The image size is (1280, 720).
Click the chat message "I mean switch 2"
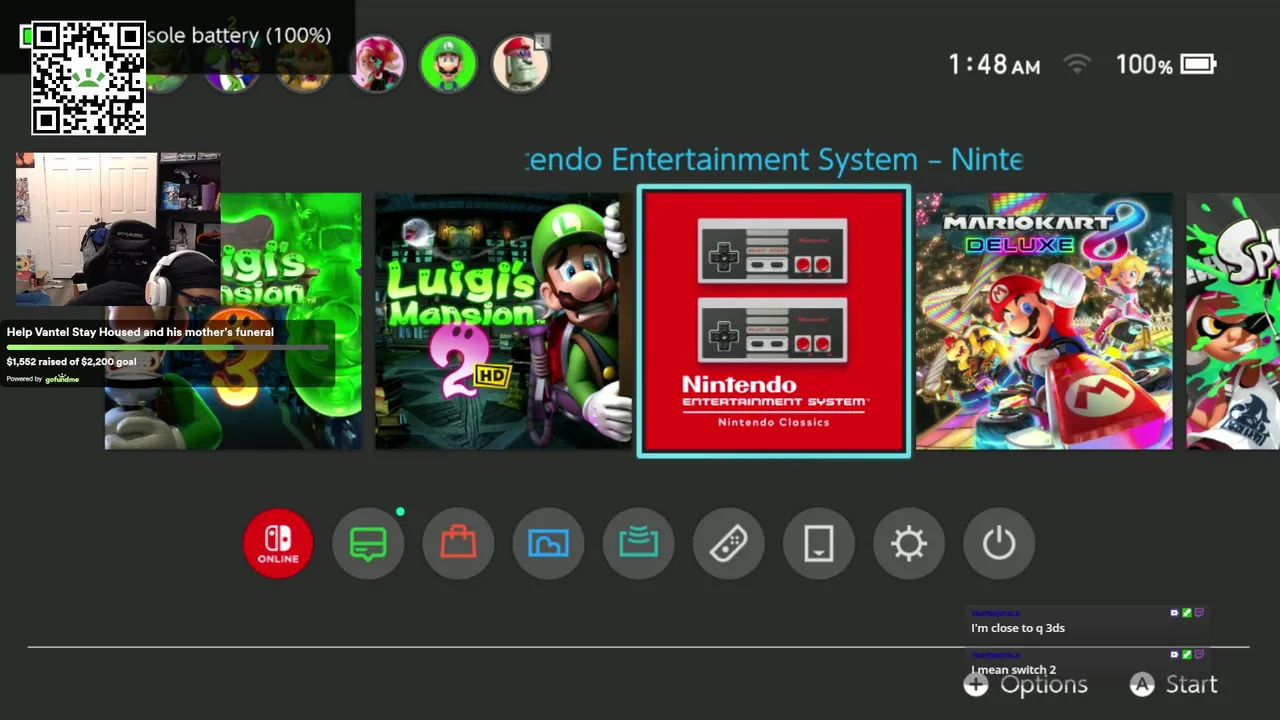1013,669
